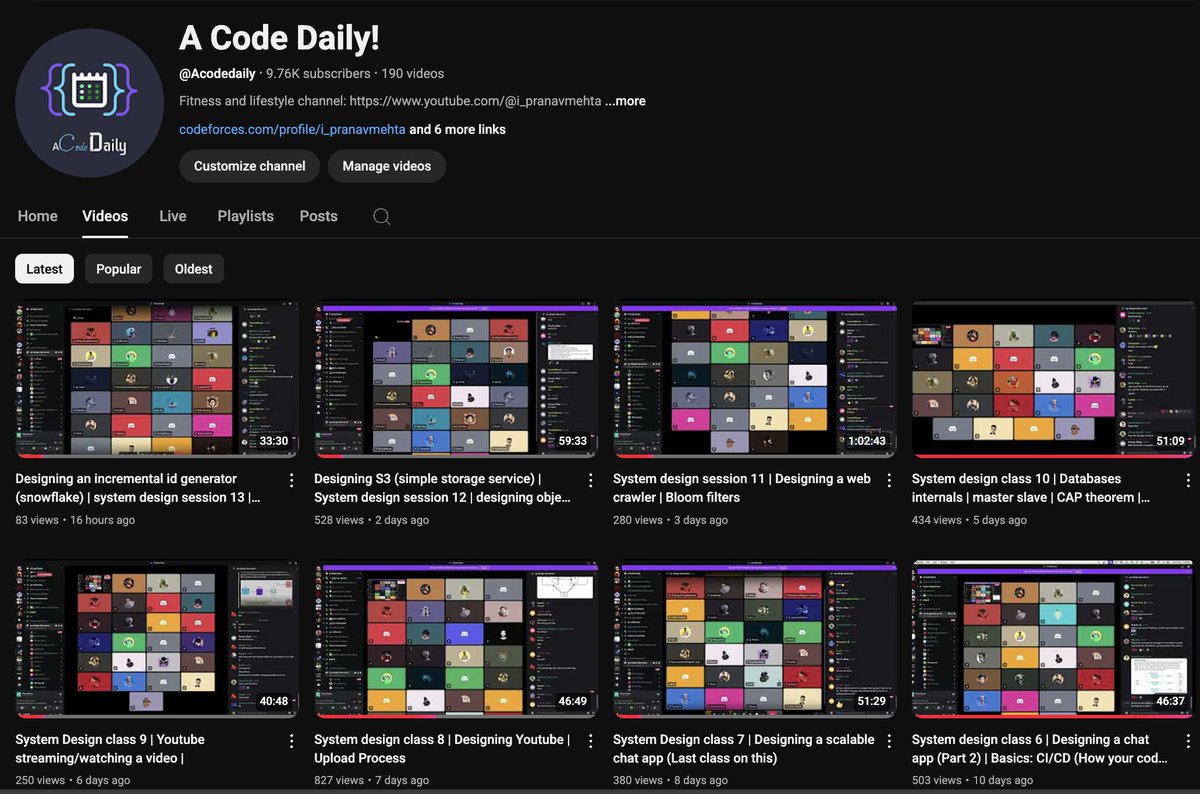The height and width of the screenshot is (794, 1200).
Task: Open the codeforces.com profile link
Action: click(x=292, y=129)
